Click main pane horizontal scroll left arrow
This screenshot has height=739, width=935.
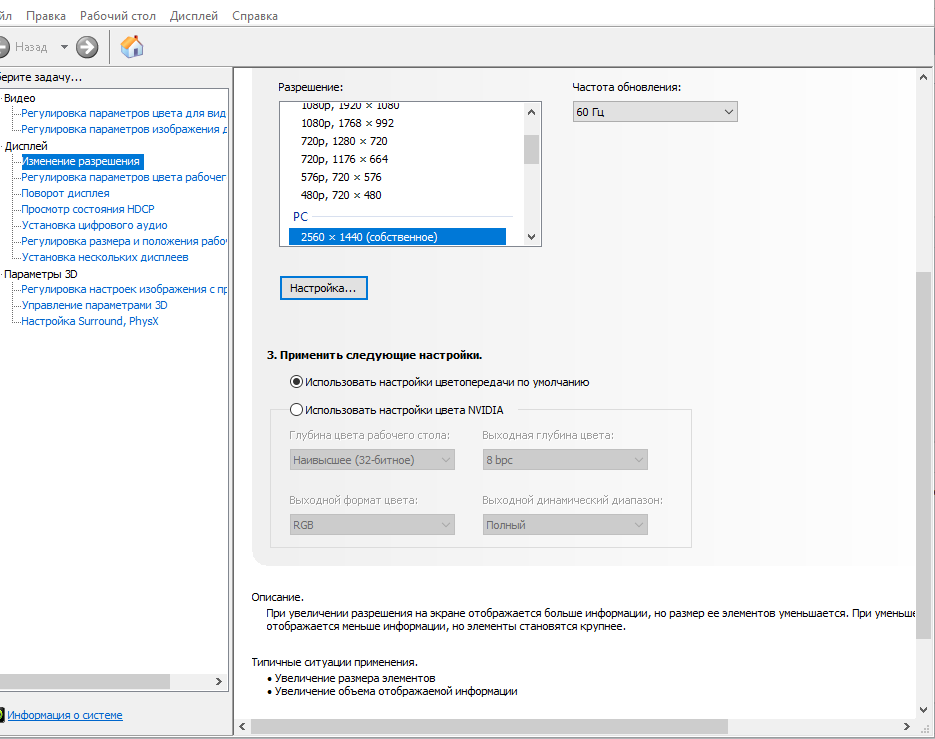pos(242,726)
